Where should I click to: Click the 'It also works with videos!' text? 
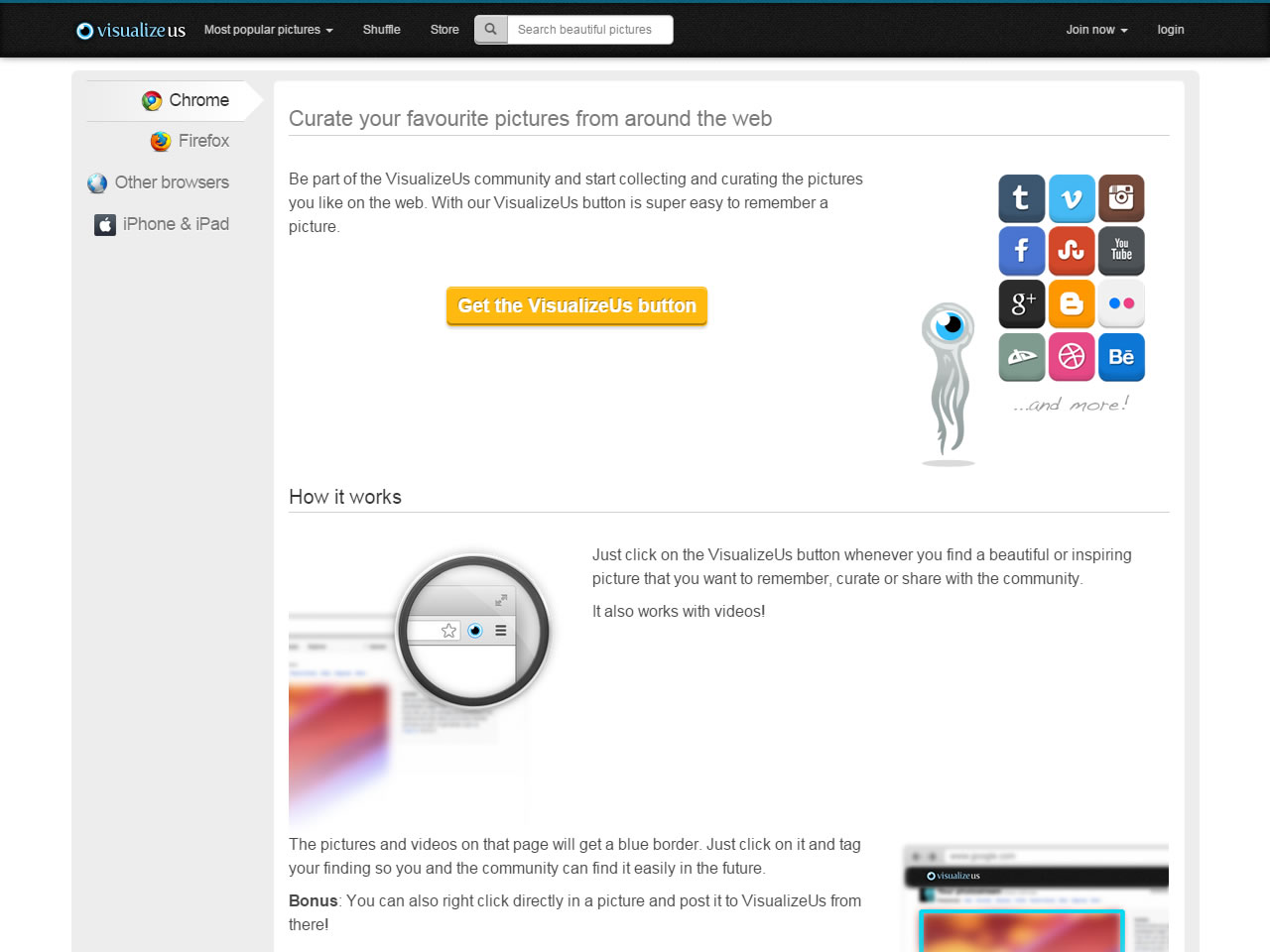click(x=679, y=611)
